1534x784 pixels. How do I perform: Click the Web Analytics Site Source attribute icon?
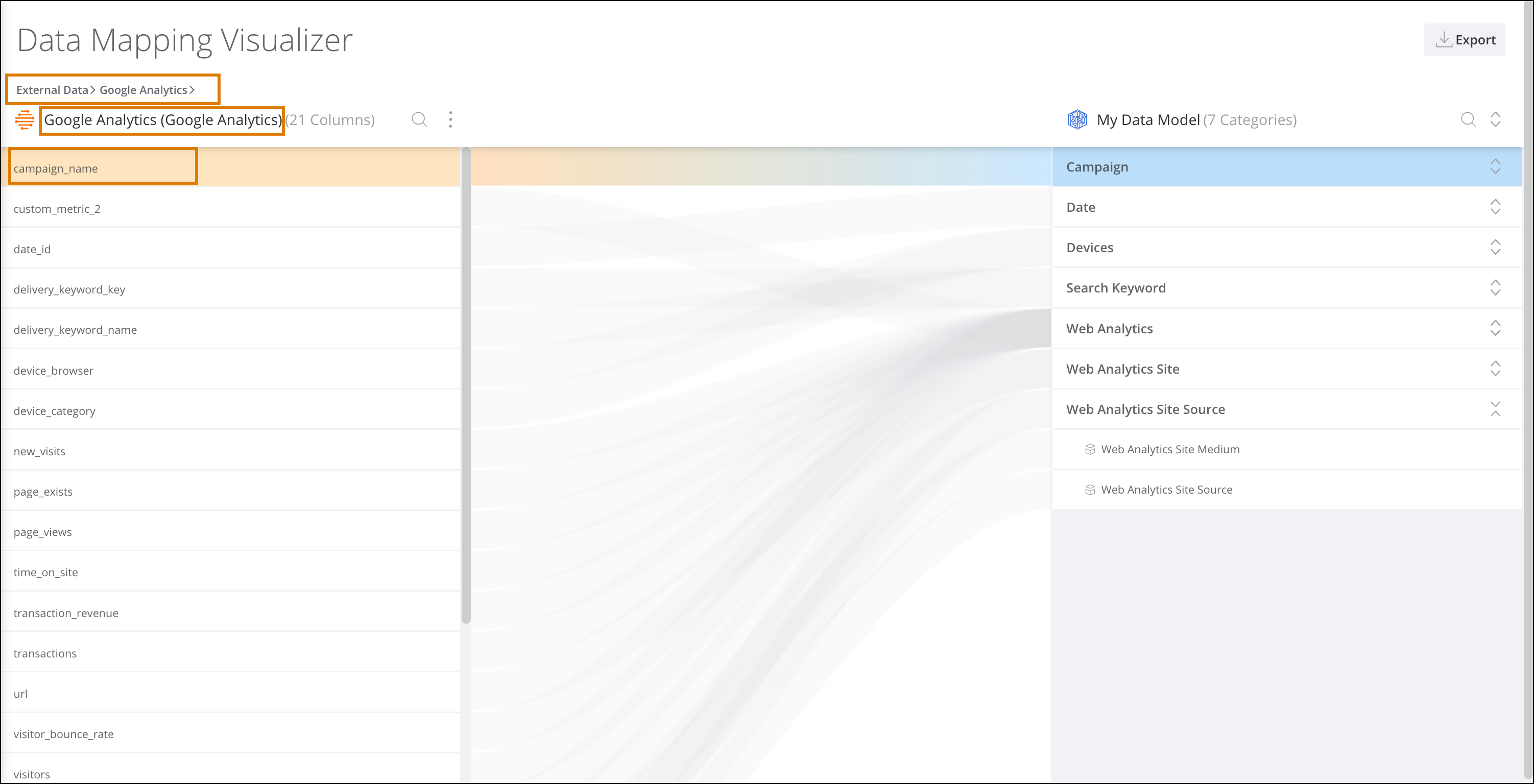coord(1090,490)
